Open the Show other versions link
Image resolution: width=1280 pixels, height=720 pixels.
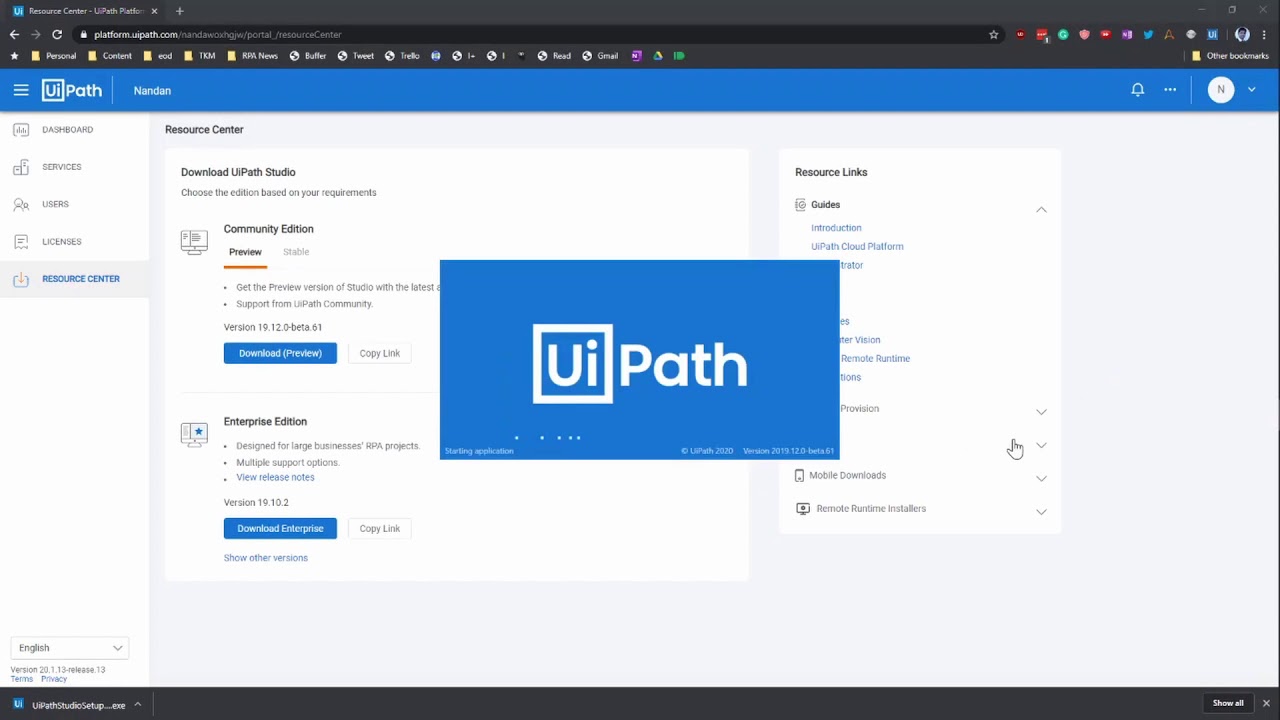point(266,558)
